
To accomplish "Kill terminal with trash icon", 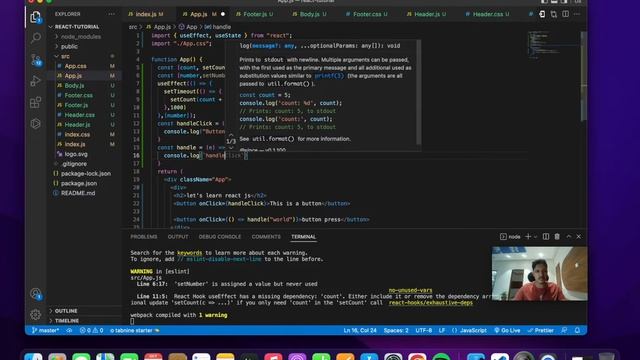I will click(x=557, y=236).
